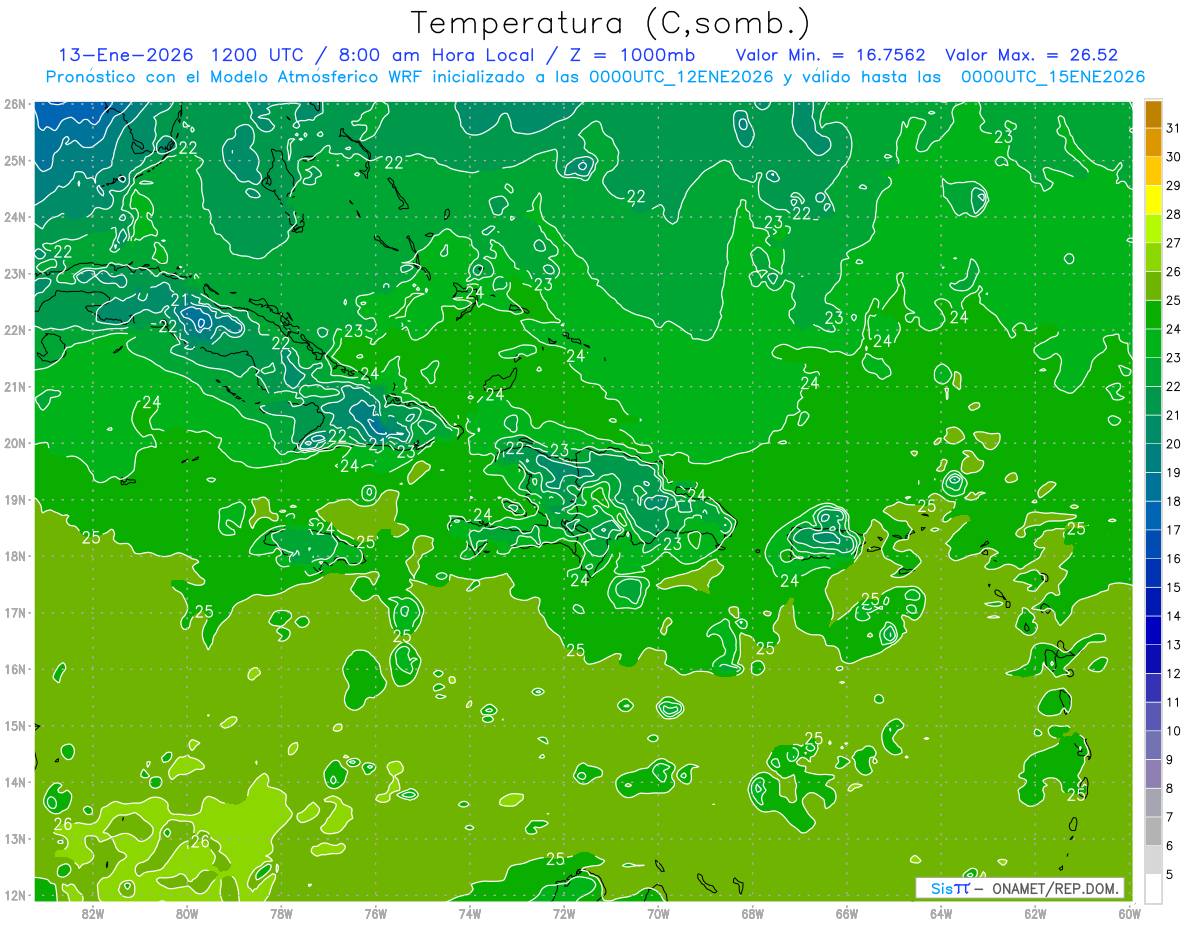Click the "70W" longitude axis label
The image size is (1200, 927).
tap(658, 912)
